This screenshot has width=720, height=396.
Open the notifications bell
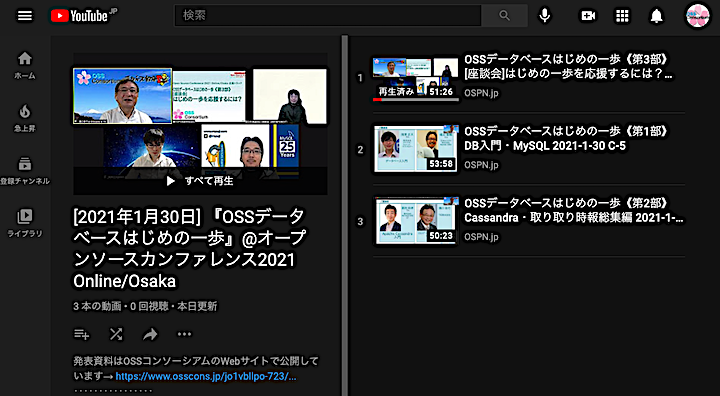point(657,16)
